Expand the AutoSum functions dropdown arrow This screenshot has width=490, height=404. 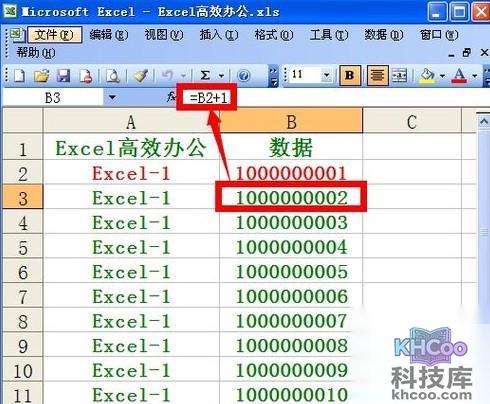point(221,76)
